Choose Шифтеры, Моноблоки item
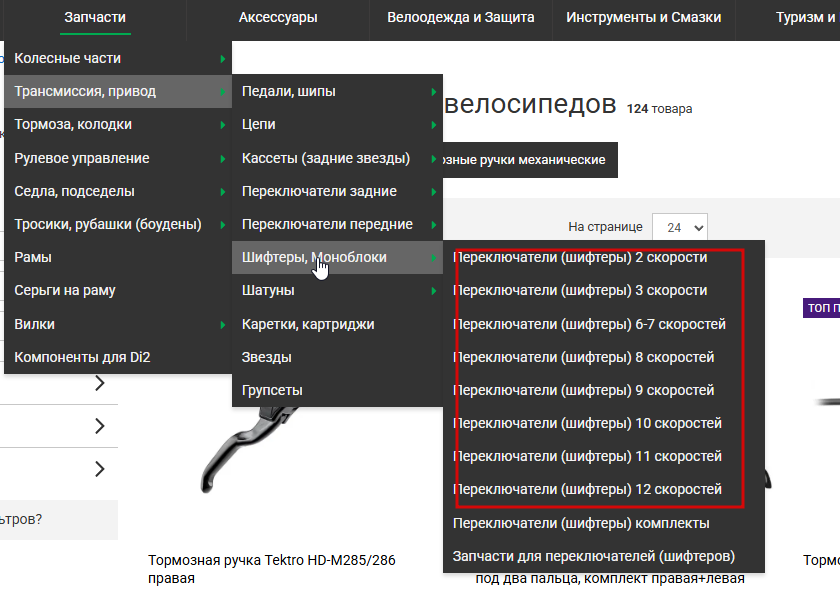The height and width of the screenshot is (599, 840). click(338, 257)
